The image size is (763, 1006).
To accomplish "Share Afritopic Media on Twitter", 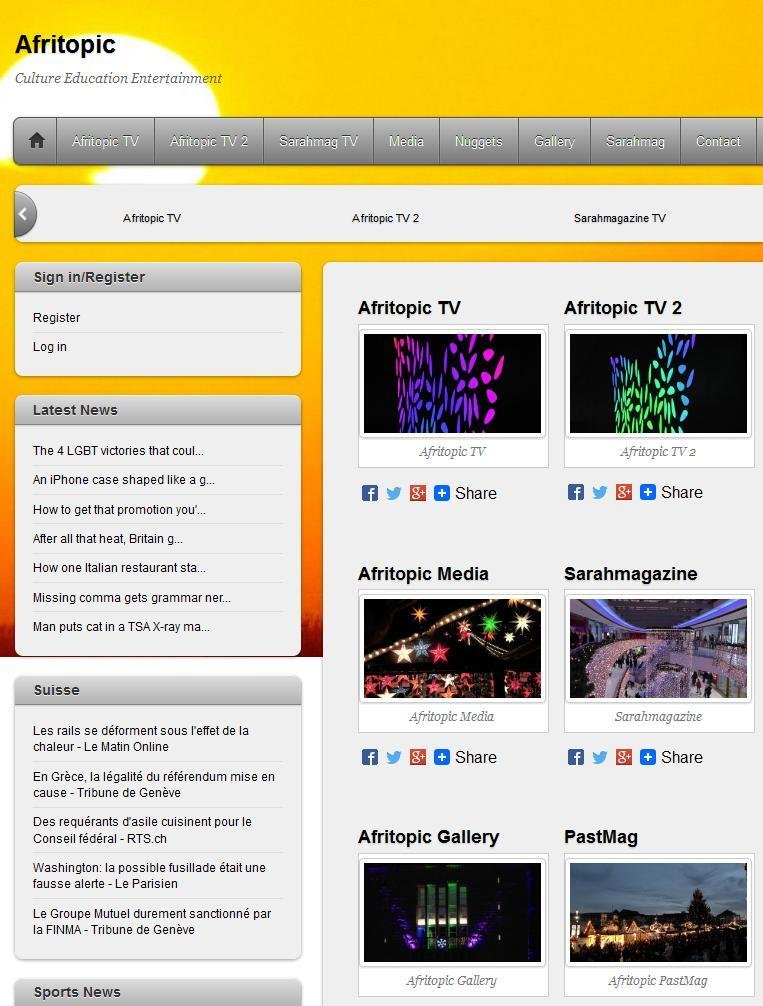I will 394,757.
